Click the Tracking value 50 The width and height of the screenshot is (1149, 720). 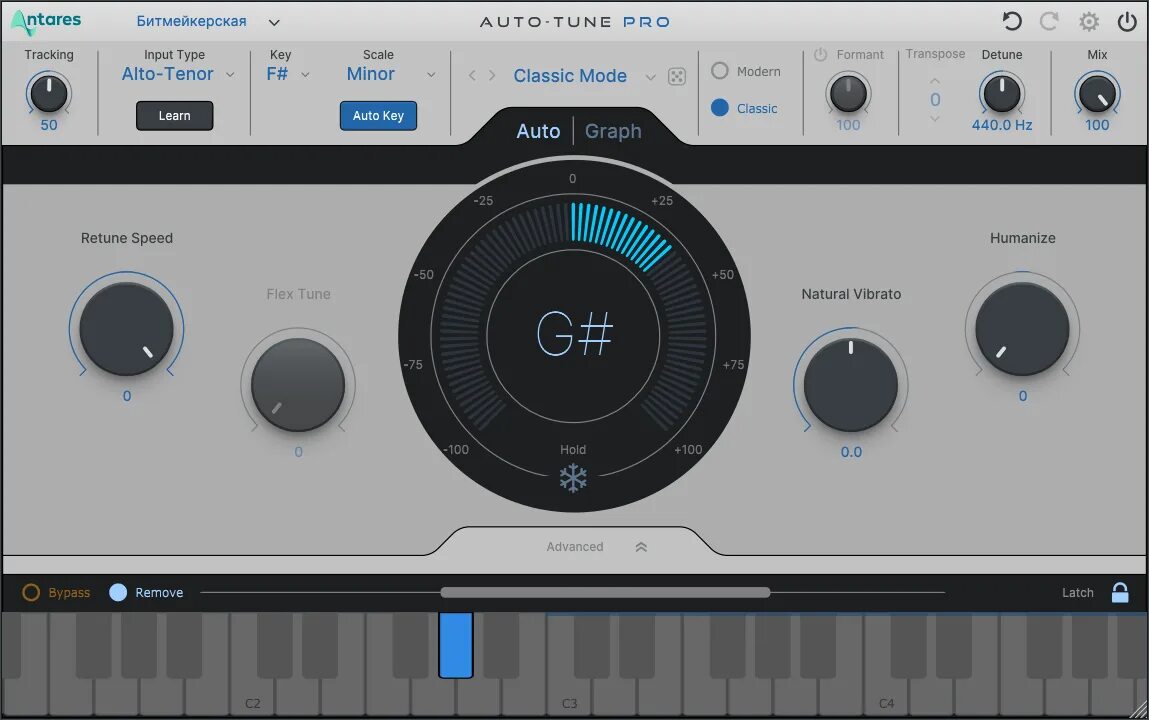coord(48,125)
